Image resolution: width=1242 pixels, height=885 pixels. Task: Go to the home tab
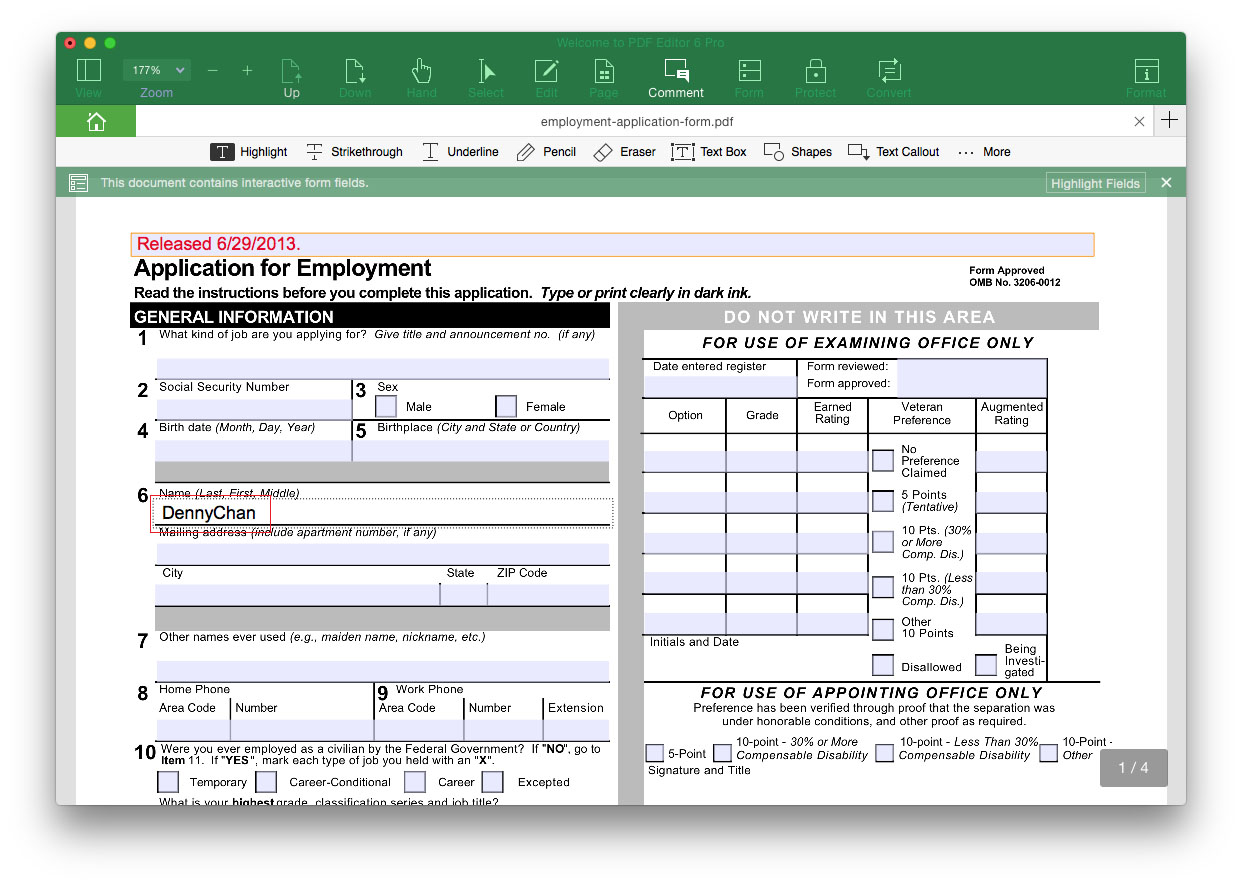tap(95, 120)
